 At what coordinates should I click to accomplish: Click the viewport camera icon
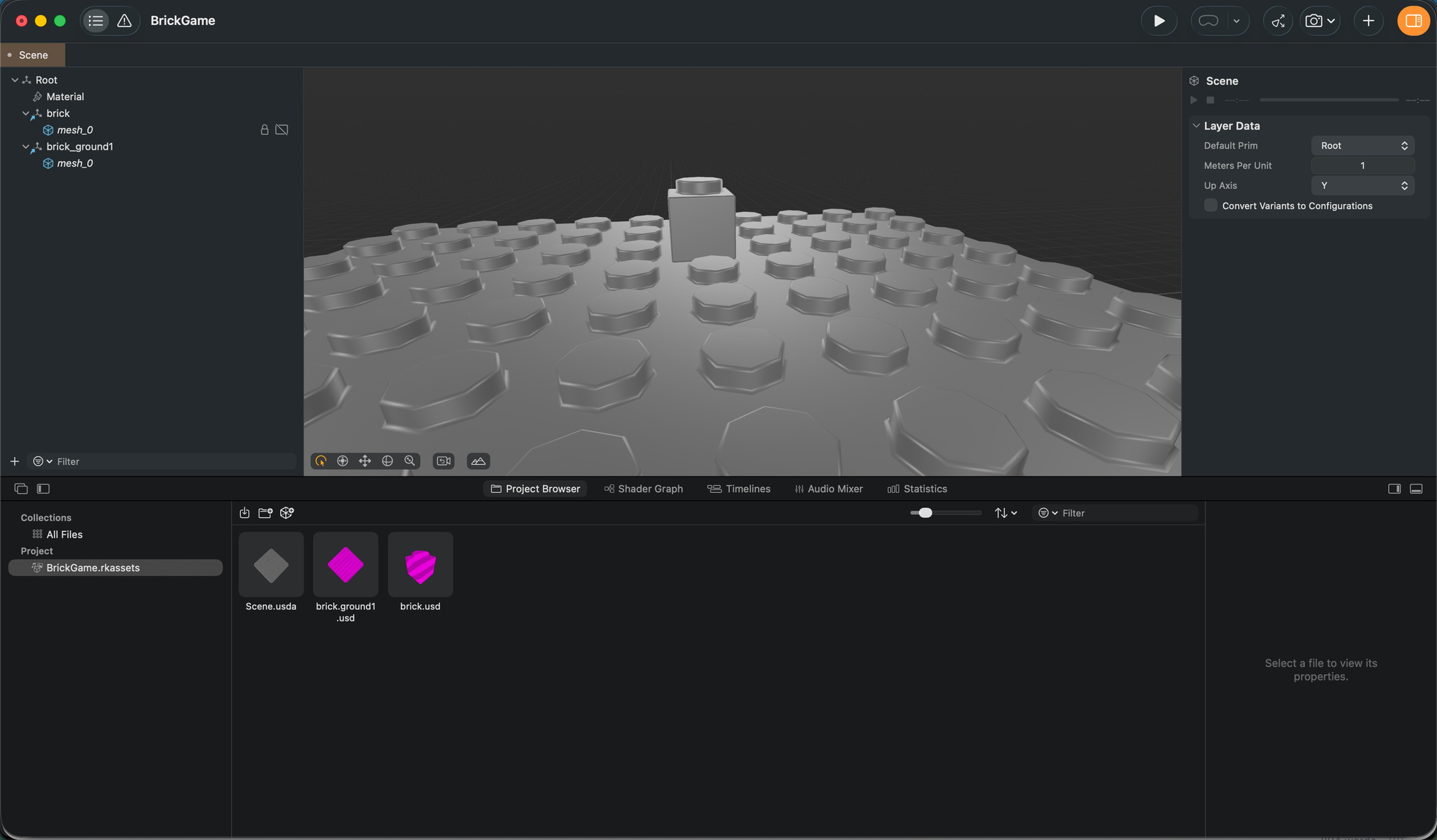[x=444, y=461]
